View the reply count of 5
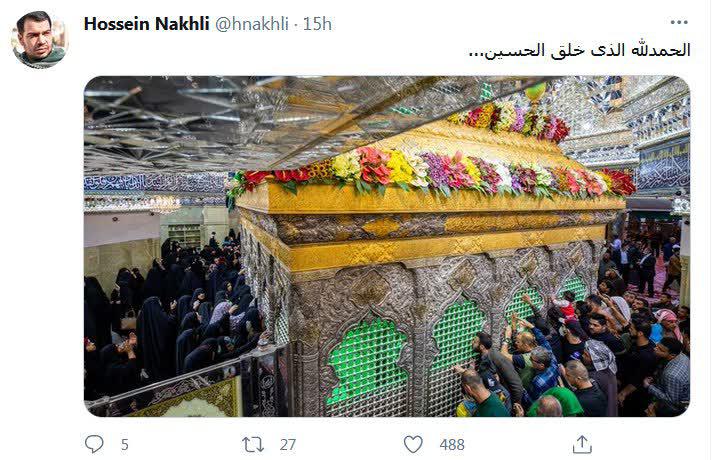 (x=125, y=445)
